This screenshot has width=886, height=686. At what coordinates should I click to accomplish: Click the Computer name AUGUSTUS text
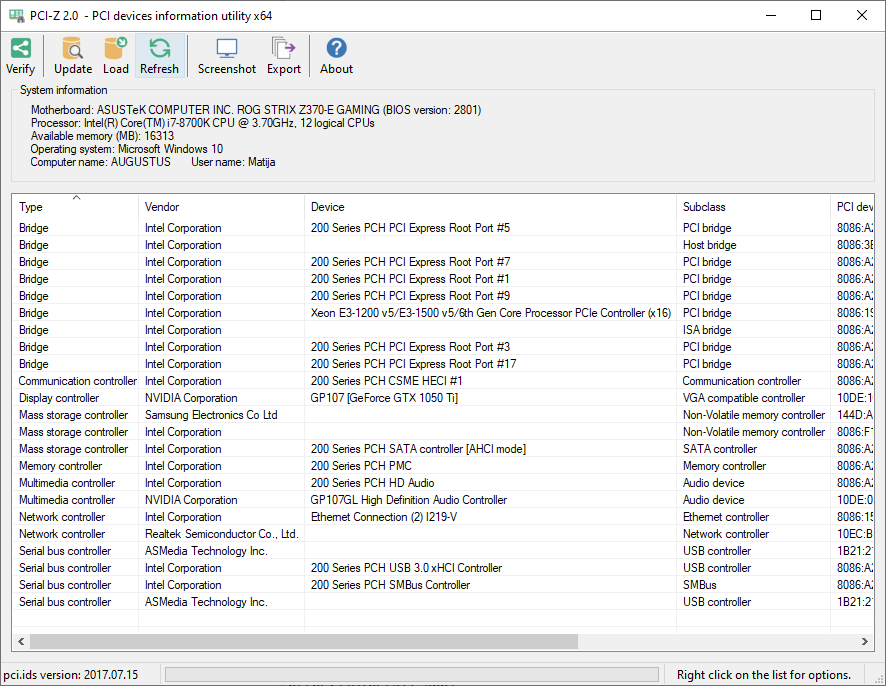101,162
